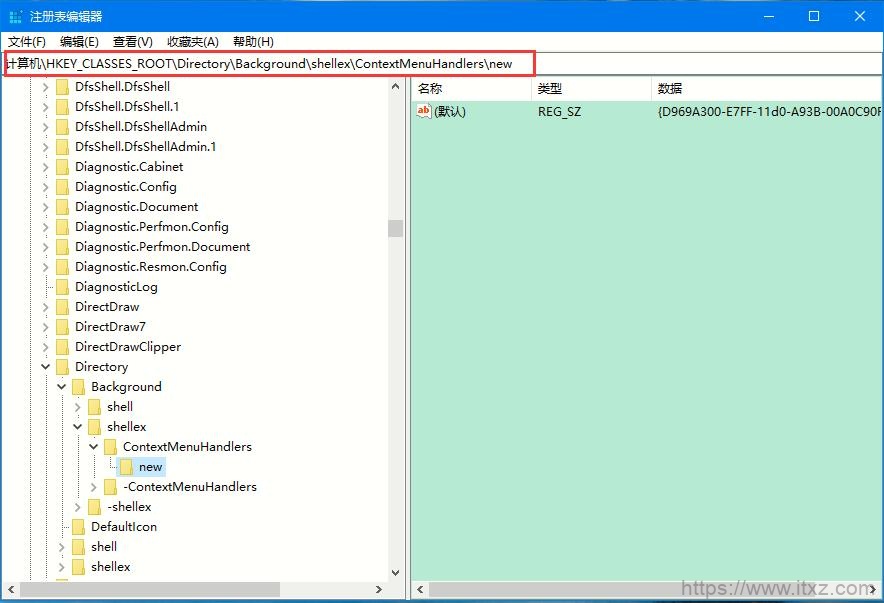Viewport: 884px width, 603px height.
Task: Select the -shellex key
Action: [x=129, y=507]
